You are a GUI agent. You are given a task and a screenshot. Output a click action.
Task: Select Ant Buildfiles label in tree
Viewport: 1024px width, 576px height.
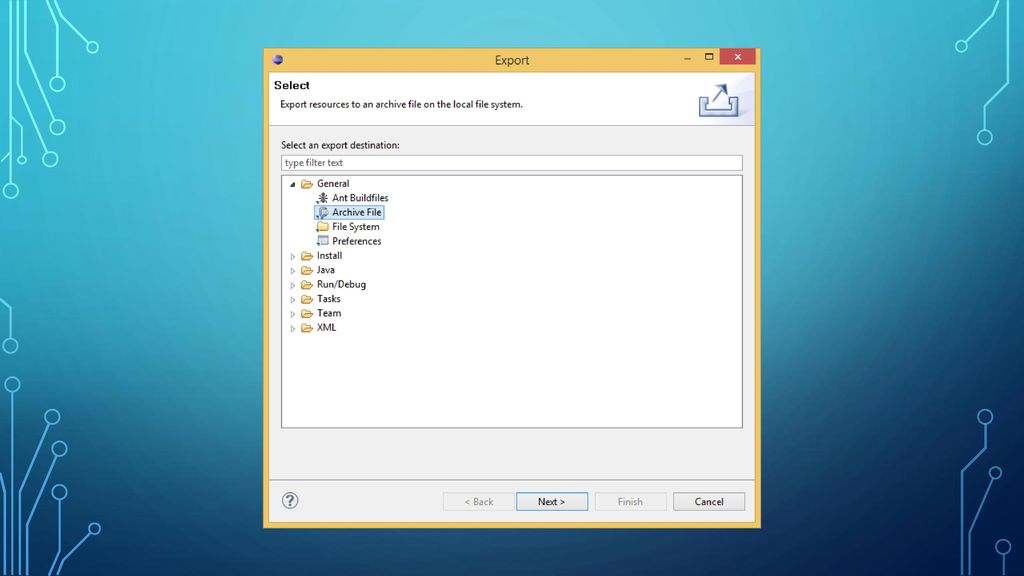pyautogui.click(x=360, y=198)
